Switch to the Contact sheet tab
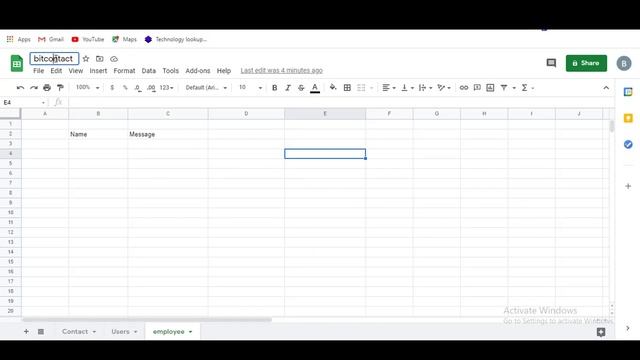The height and width of the screenshot is (360, 640). pos(75,331)
